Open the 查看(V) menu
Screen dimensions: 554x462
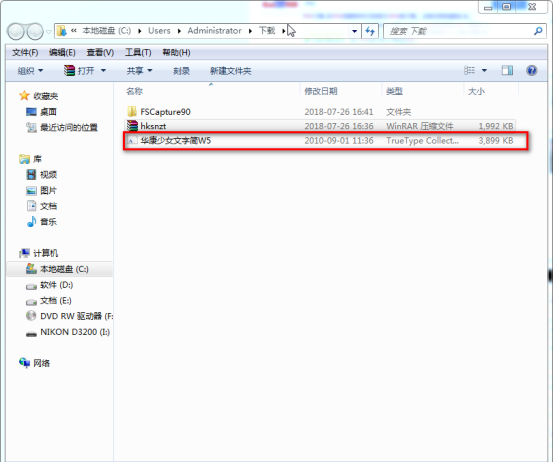[100, 53]
